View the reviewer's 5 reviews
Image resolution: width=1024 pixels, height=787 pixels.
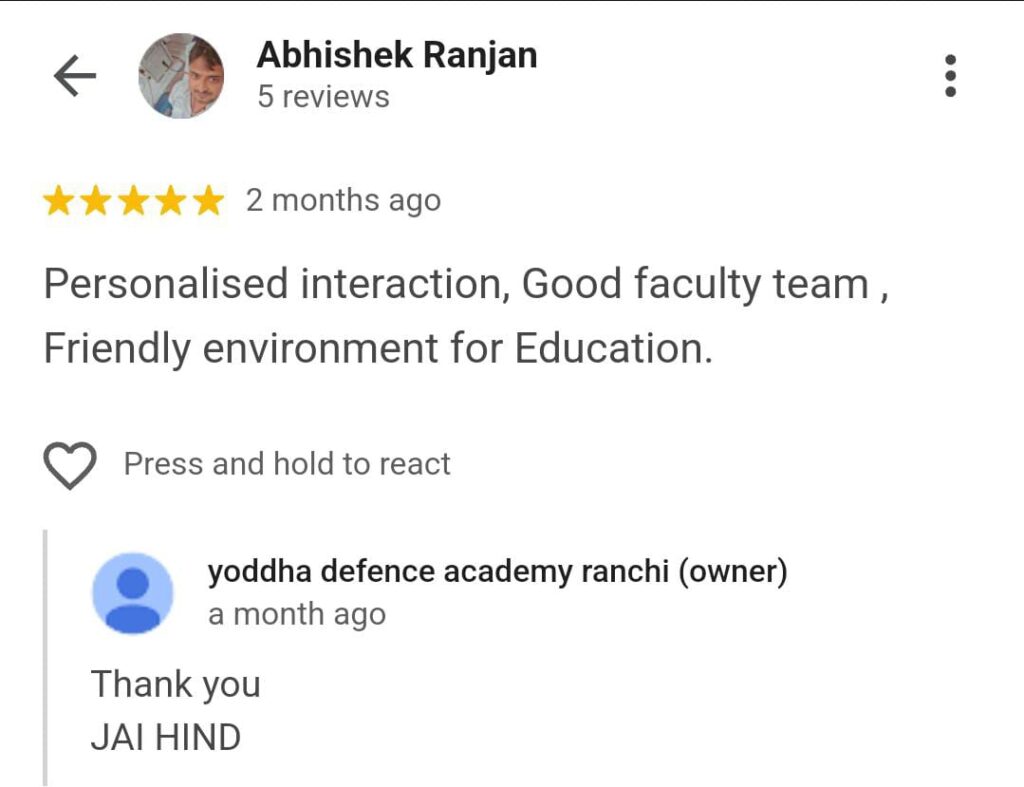(x=323, y=98)
